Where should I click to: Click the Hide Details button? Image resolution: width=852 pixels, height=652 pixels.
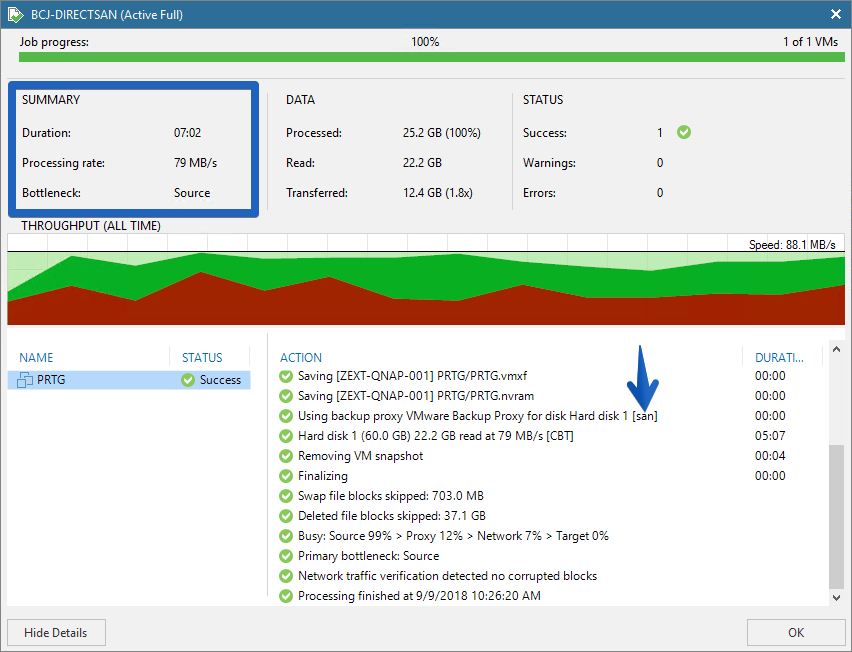tap(56, 632)
